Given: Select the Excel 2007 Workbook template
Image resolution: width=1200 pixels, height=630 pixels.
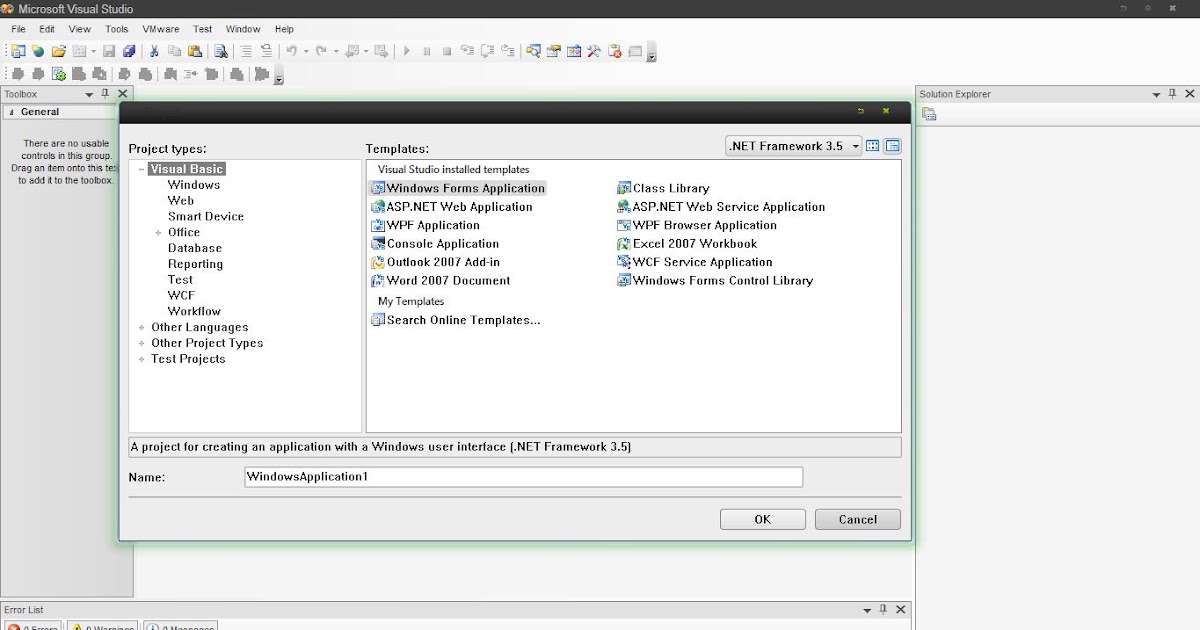Looking at the screenshot, I should [x=687, y=244].
